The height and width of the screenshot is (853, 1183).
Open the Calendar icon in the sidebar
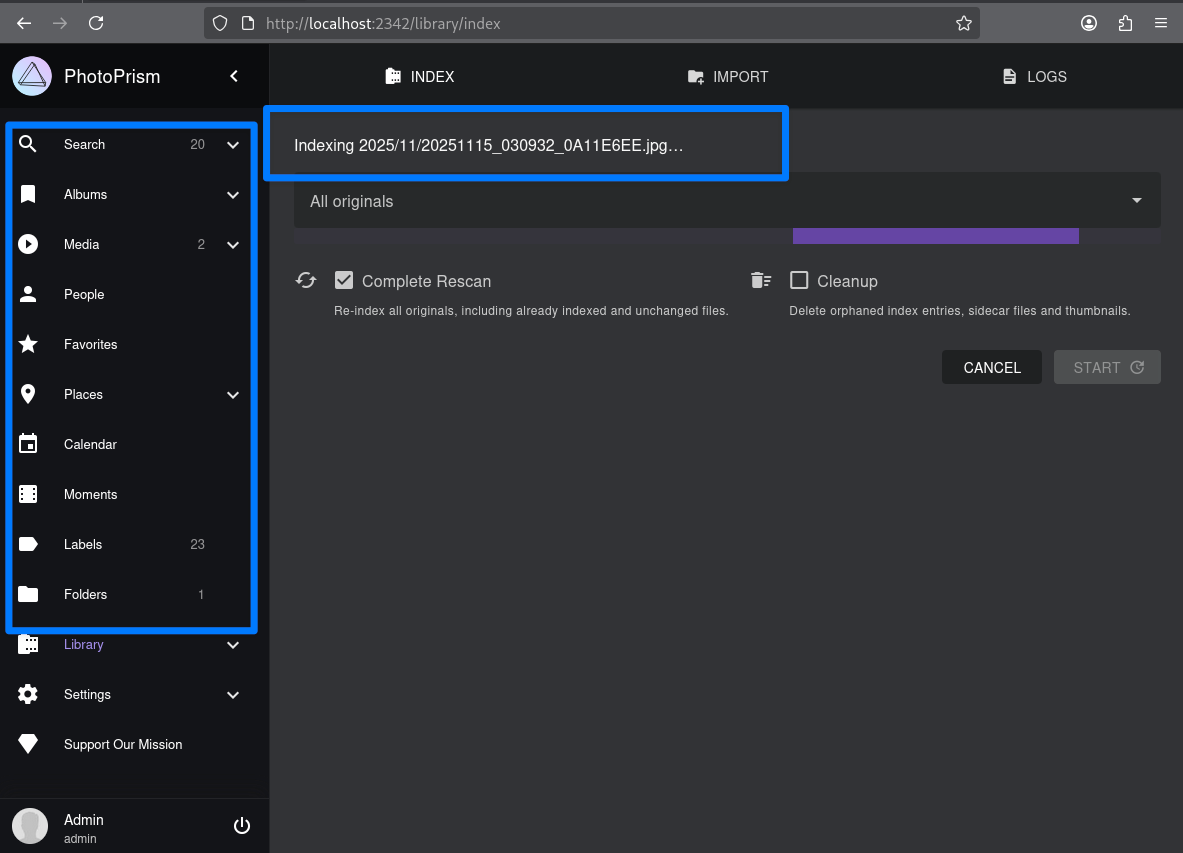(28, 444)
